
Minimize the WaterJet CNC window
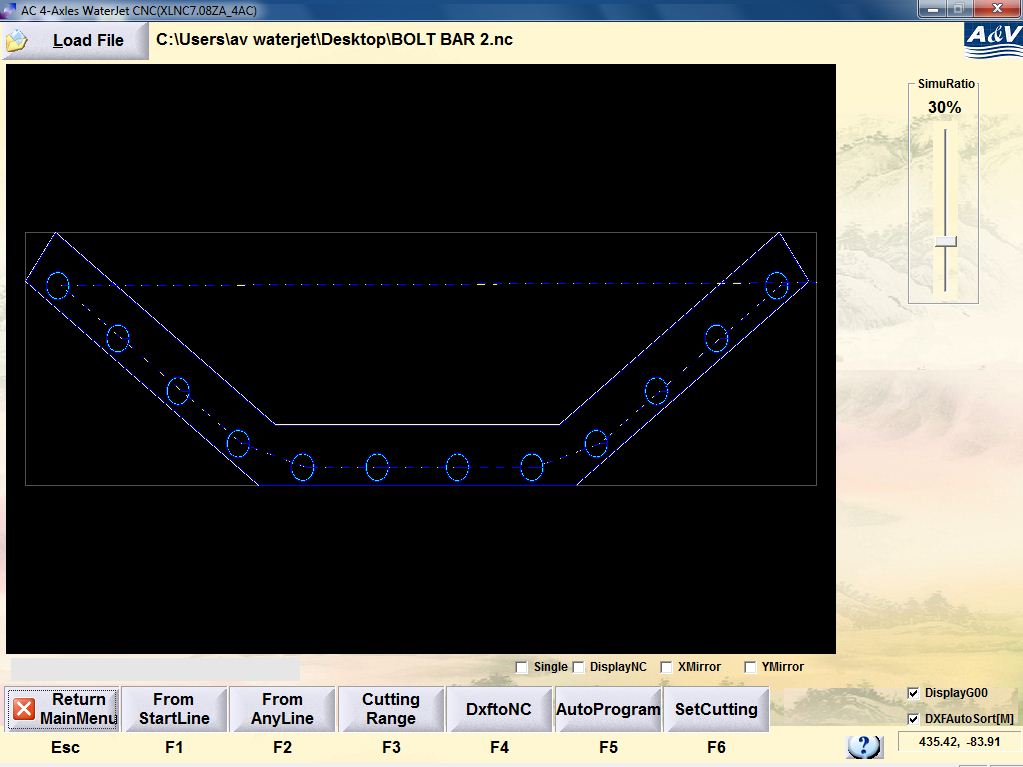pos(933,8)
